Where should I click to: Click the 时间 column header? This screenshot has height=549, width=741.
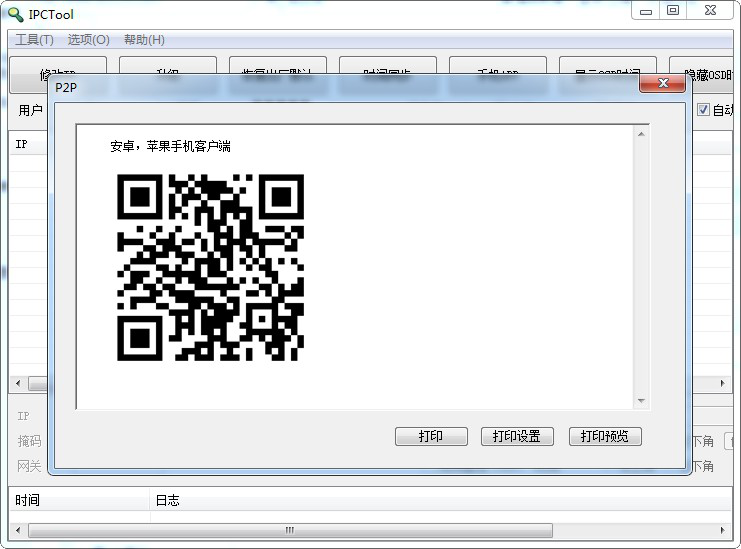(79, 500)
